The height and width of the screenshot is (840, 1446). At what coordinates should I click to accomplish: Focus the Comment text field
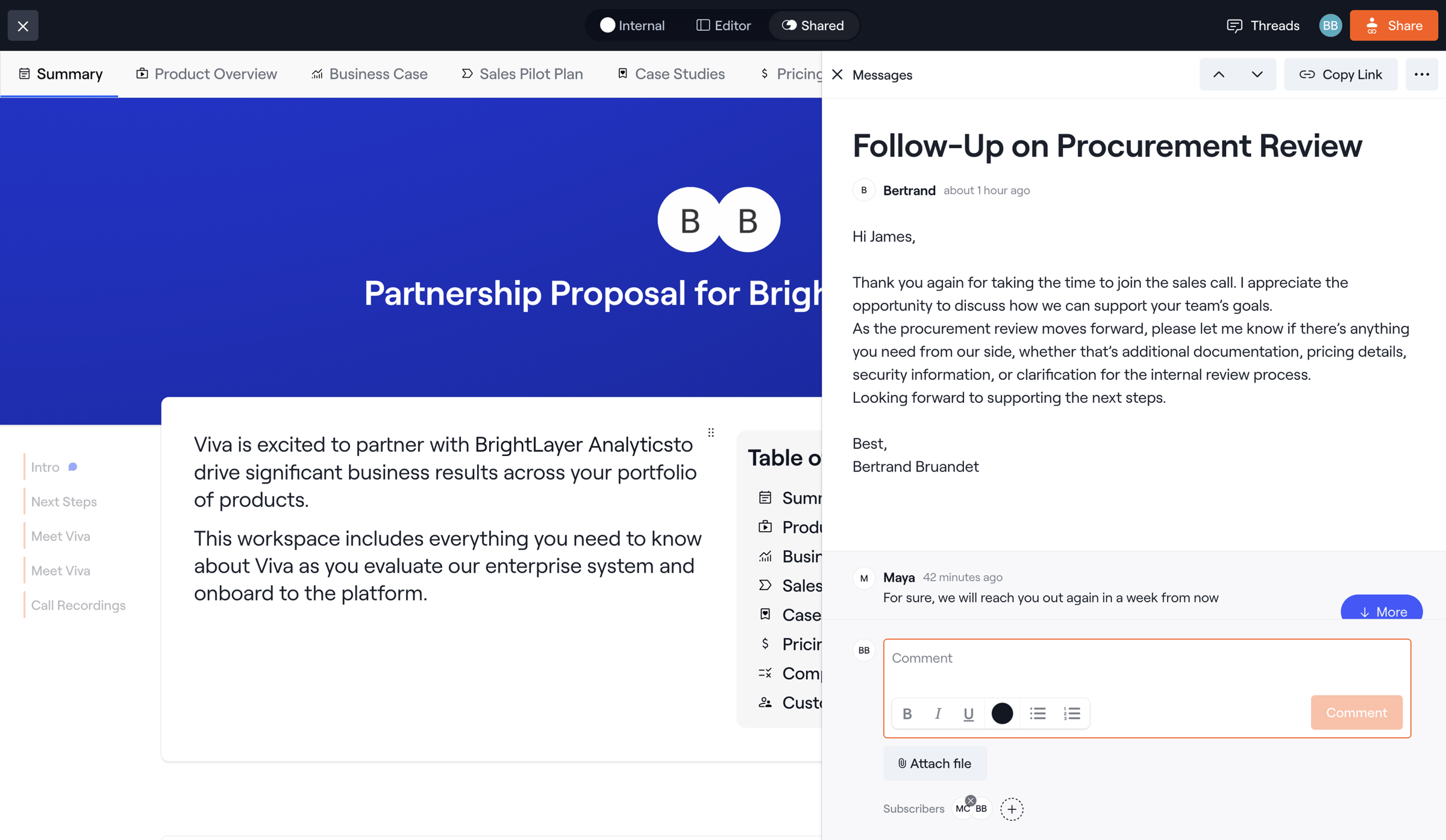tap(1147, 658)
